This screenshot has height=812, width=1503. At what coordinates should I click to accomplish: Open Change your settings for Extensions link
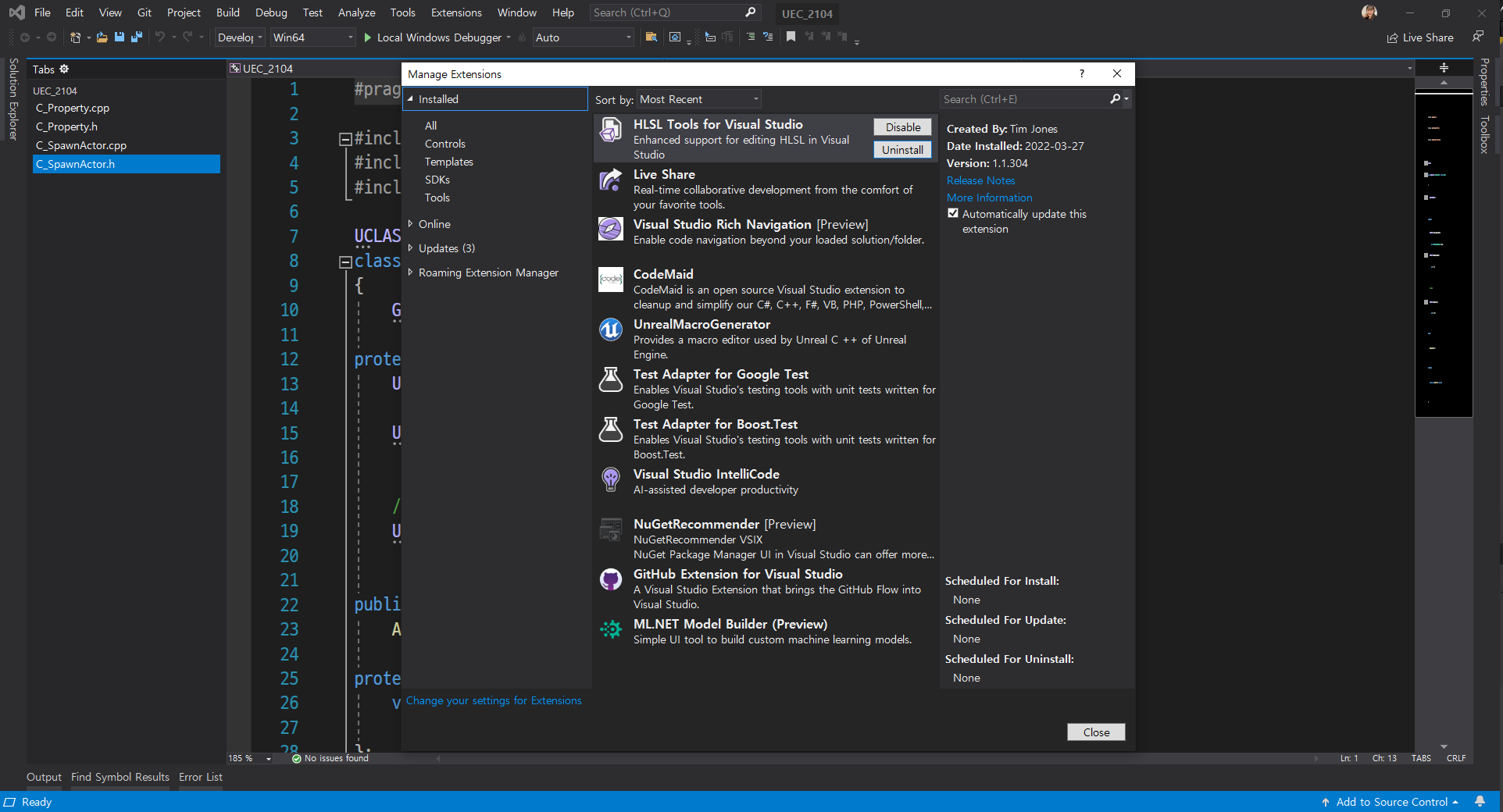coord(494,700)
